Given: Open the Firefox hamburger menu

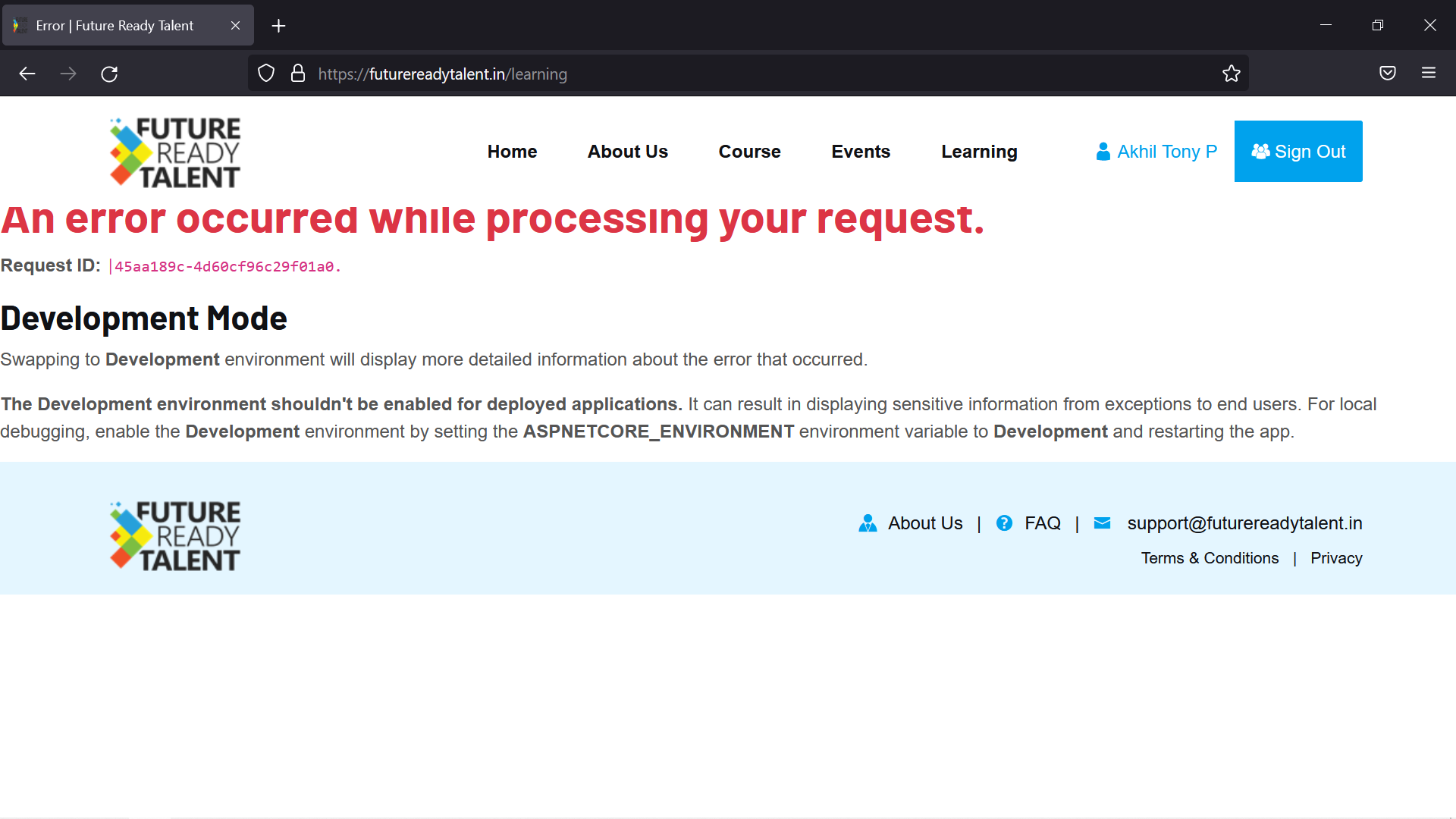Looking at the screenshot, I should pyautogui.click(x=1428, y=74).
